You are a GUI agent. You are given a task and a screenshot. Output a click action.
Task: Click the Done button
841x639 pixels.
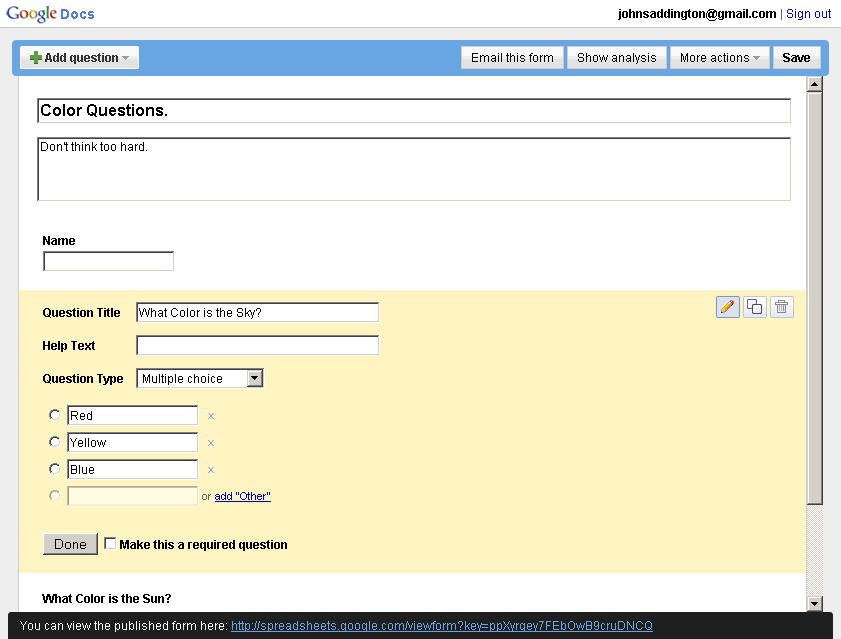(70, 544)
